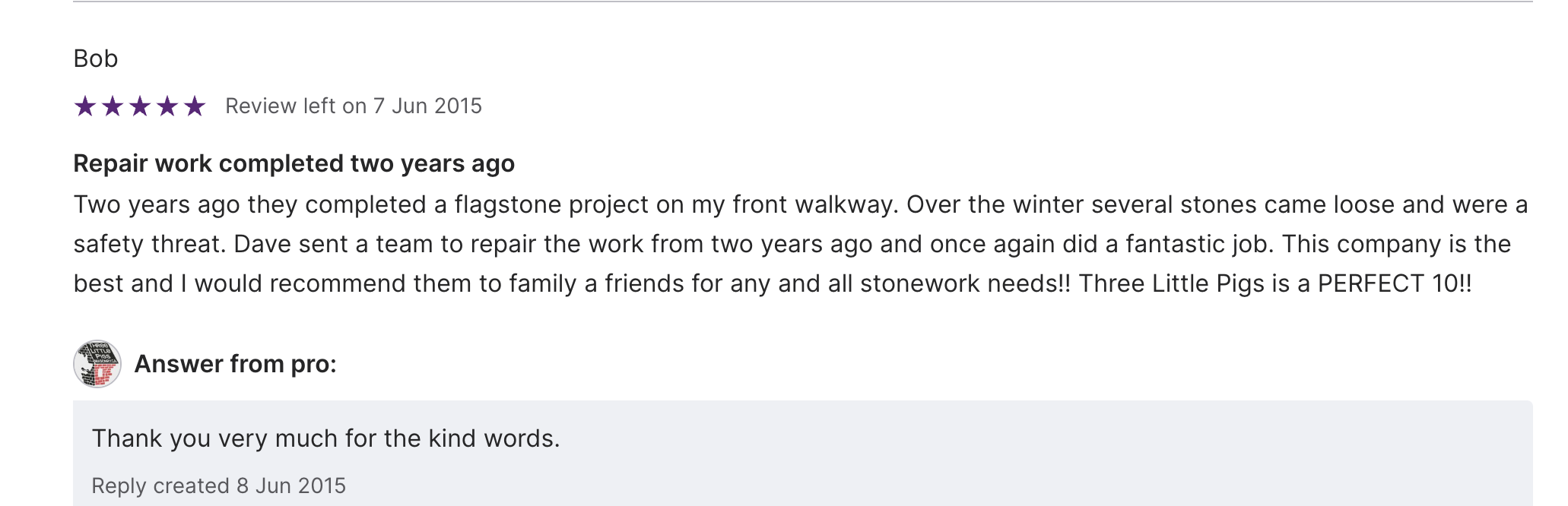Select reviewer name Bob
The height and width of the screenshot is (506, 1568).
[x=96, y=59]
